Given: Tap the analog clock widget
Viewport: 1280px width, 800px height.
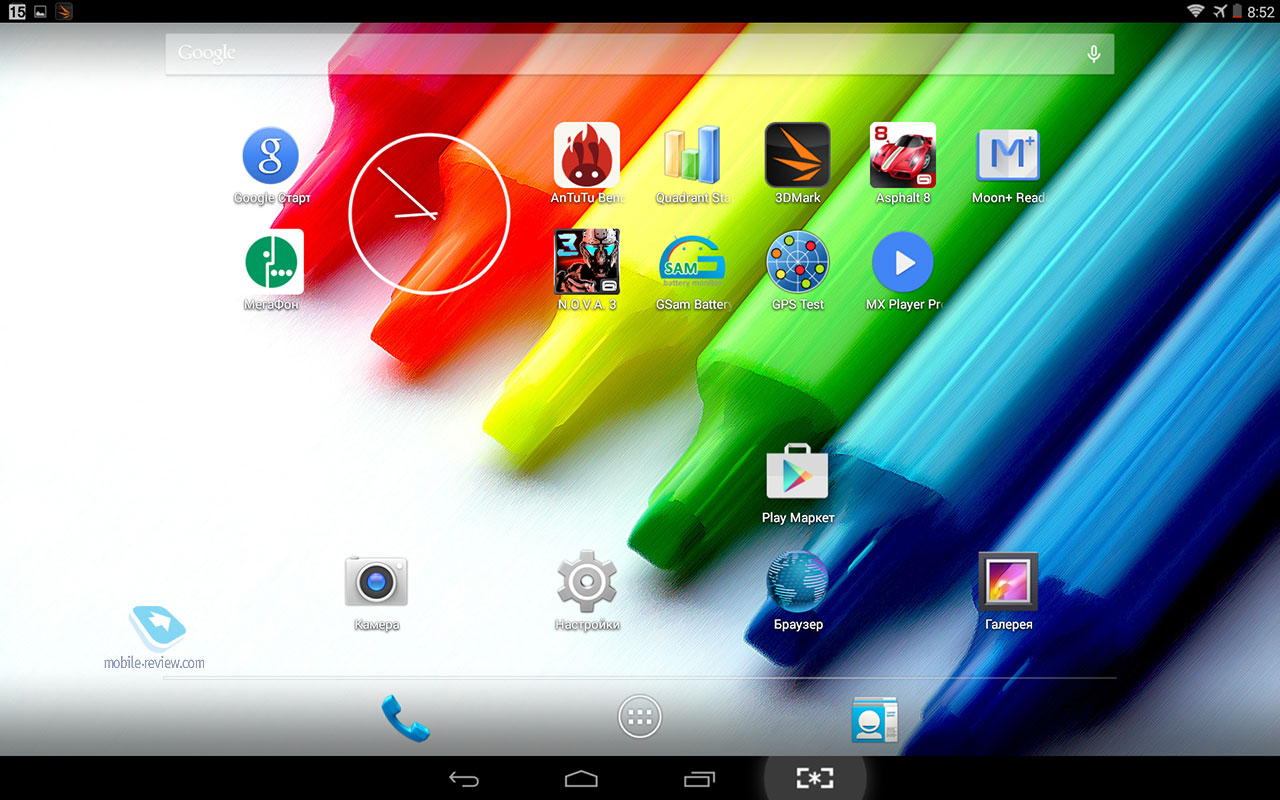Looking at the screenshot, I should coord(429,213).
